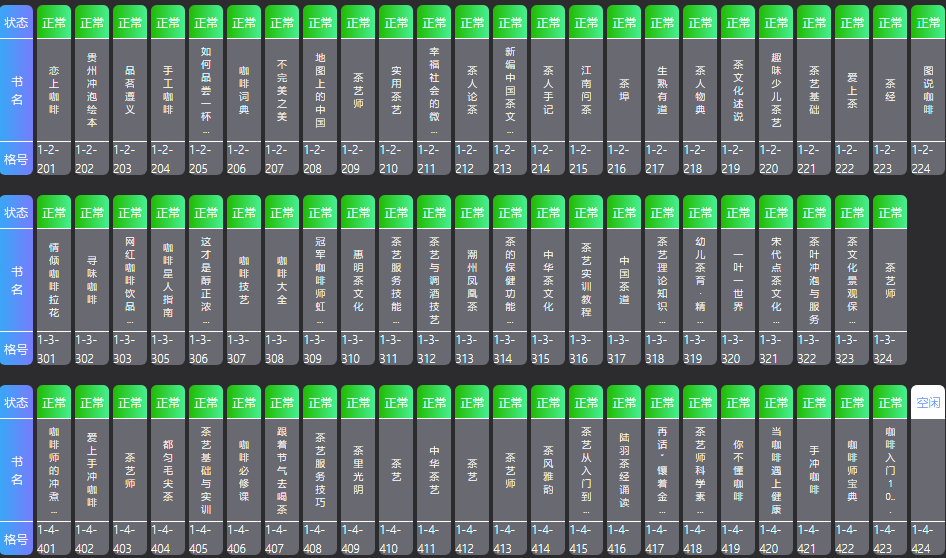Click the 正常 status above 图说咖啡

click(928, 22)
